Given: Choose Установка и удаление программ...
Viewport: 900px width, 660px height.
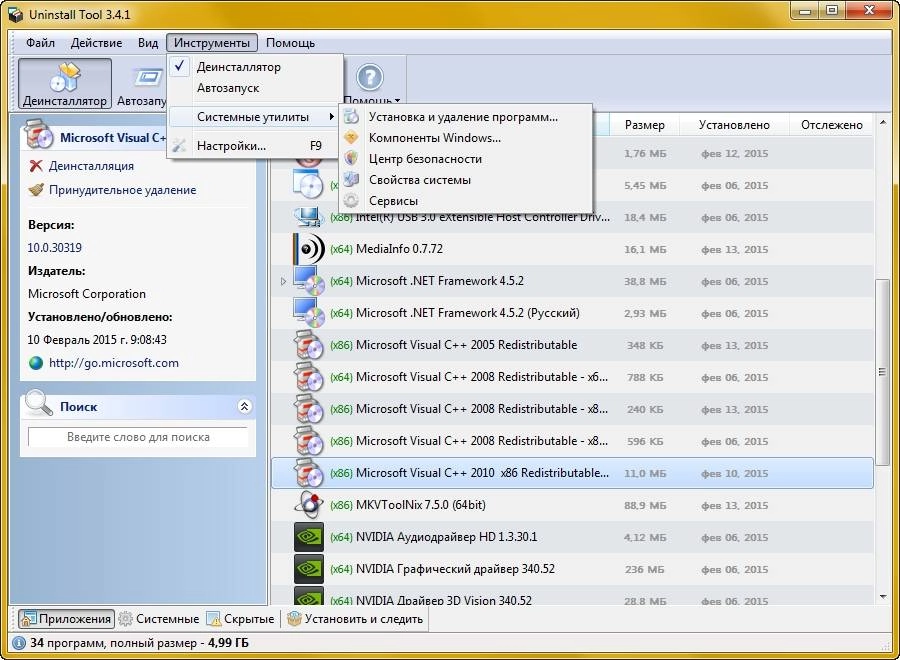Looking at the screenshot, I should click(x=466, y=117).
